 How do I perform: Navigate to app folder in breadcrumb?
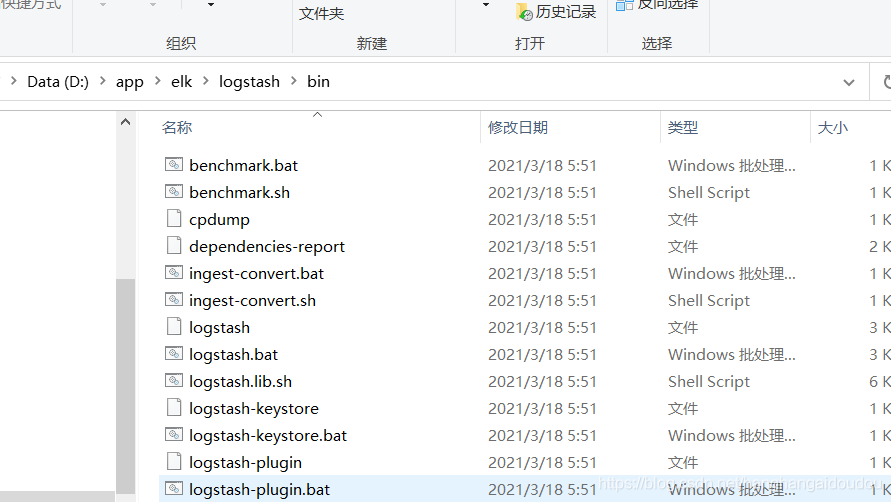(x=130, y=82)
